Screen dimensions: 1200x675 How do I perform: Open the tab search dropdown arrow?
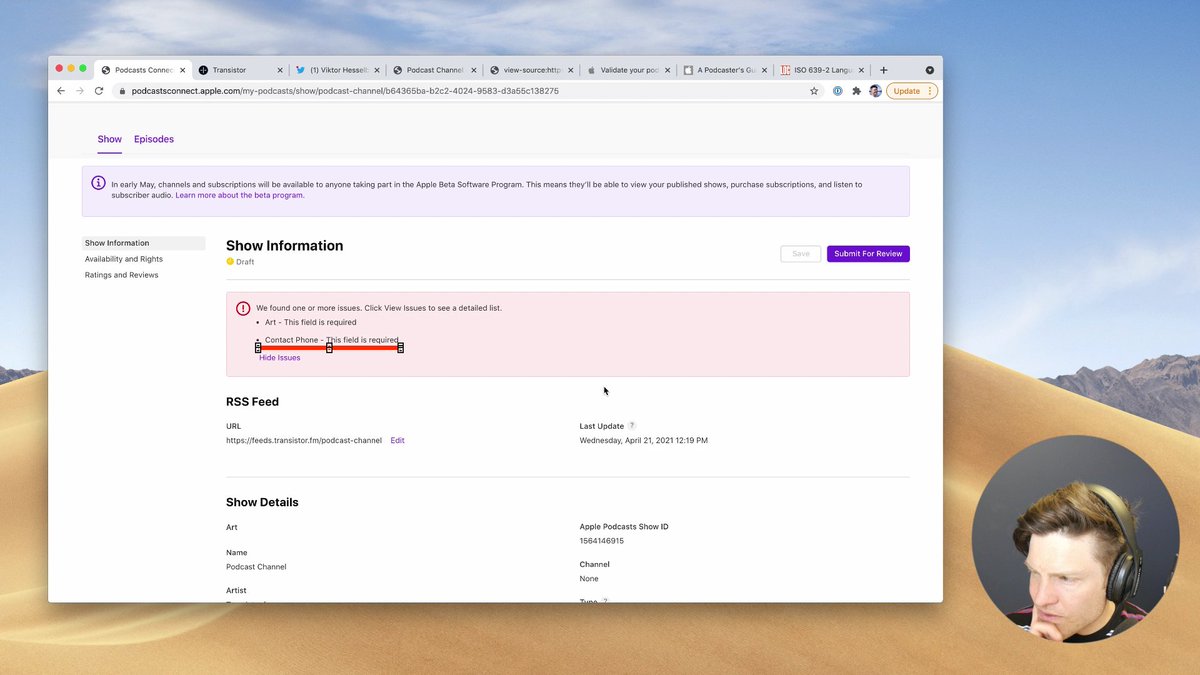pyautogui.click(x=929, y=70)
